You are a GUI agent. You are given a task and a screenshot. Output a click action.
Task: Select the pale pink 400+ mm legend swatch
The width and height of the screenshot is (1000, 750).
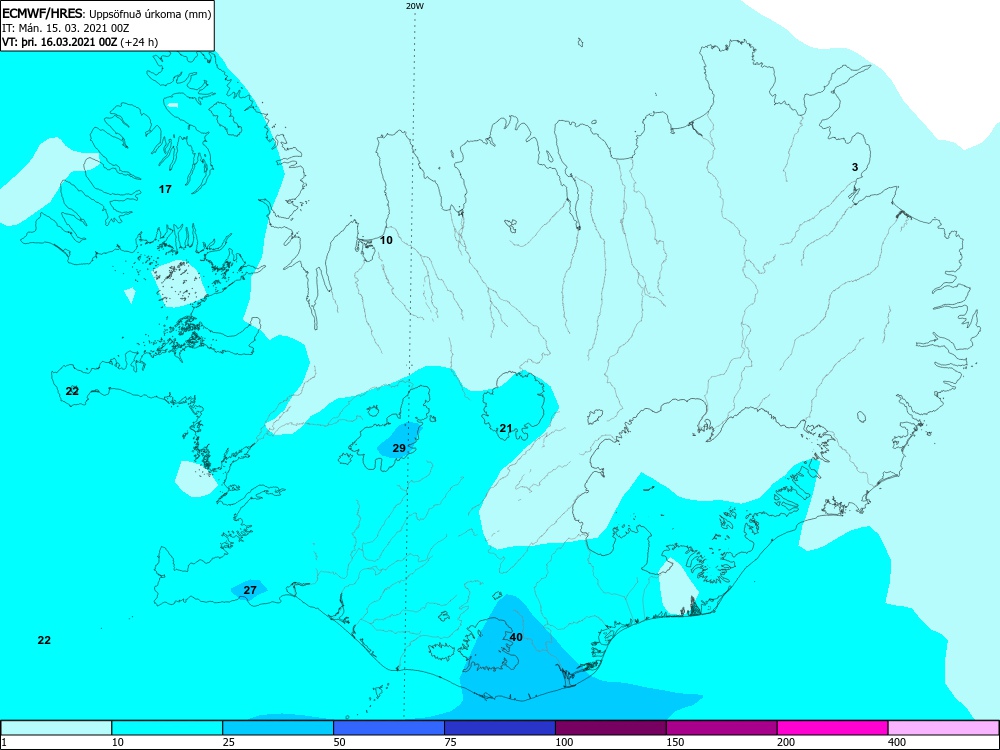pyautogui.click(x=944, y=728)
